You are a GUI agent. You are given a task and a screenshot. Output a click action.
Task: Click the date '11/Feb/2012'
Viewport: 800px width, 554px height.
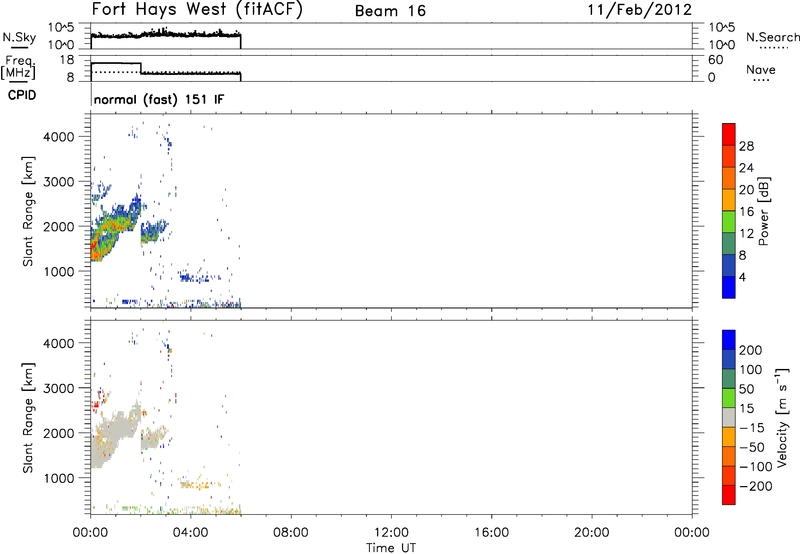[639, 10]
